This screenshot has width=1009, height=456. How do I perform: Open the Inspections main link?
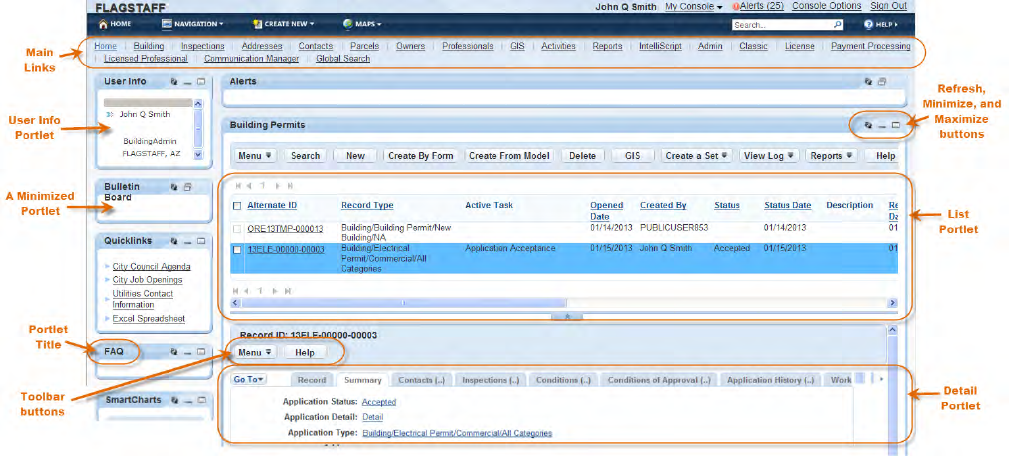point(203,46)
